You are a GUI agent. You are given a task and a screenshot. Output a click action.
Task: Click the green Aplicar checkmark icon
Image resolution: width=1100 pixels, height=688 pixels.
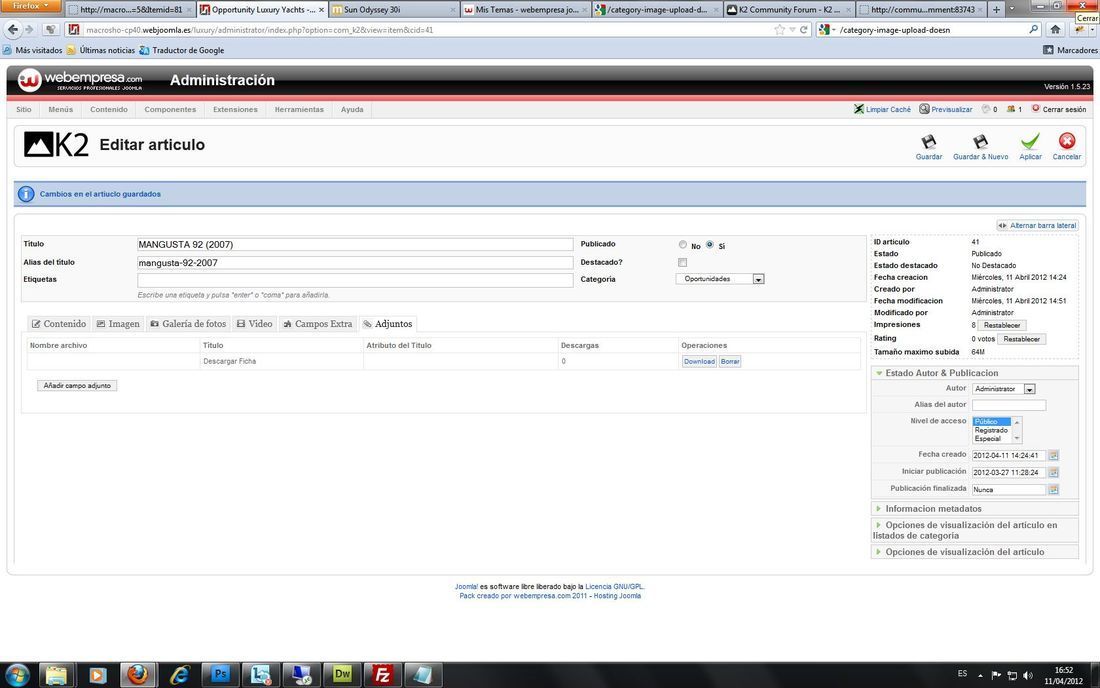point(1030,142)
